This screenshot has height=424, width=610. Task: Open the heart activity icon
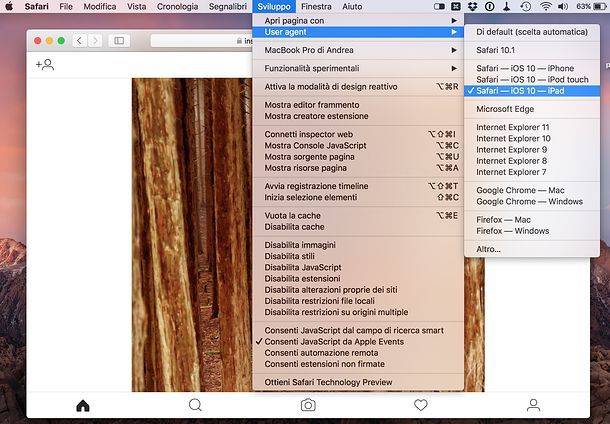[421, 405]
